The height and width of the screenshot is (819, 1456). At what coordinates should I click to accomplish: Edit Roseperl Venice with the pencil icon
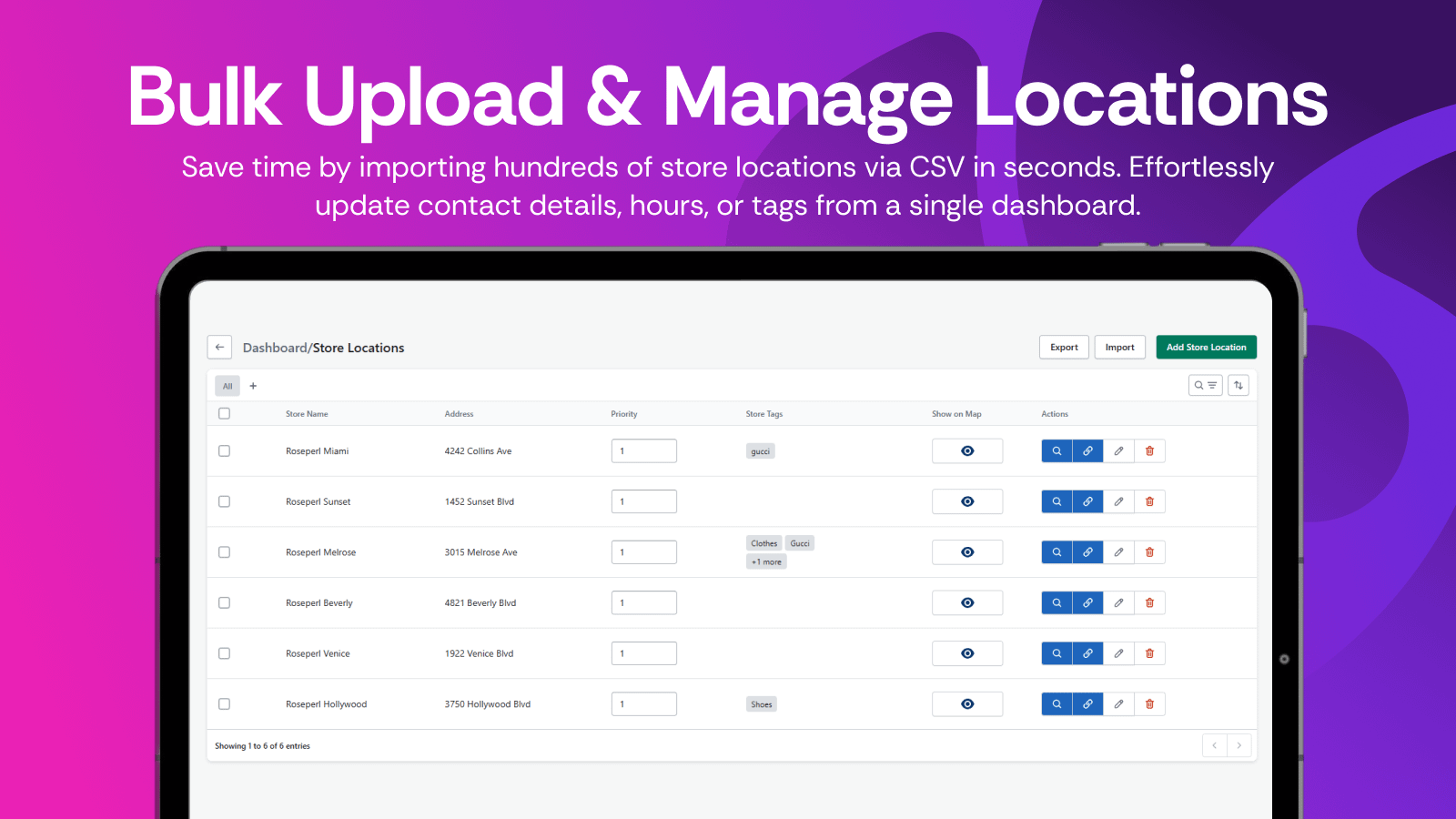click(x=1118, y=653)
